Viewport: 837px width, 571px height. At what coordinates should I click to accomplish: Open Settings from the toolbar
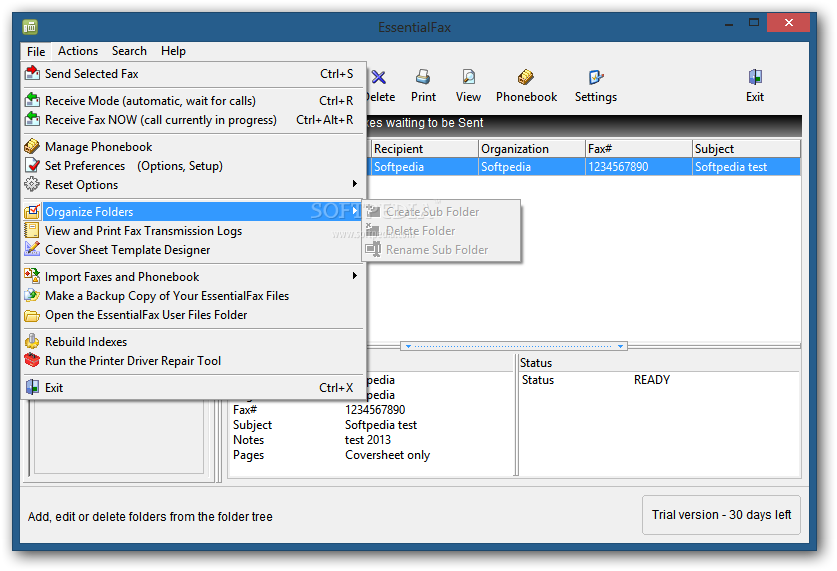point(596,85)
